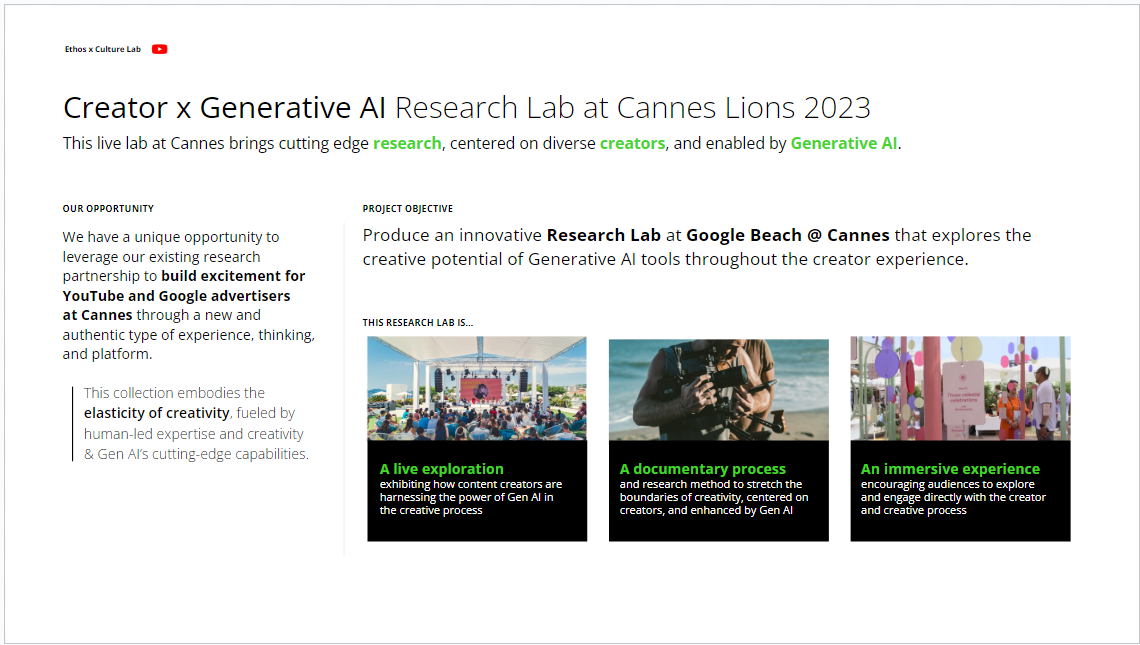The image size is (1140, 645).
Task: Click the green word 'research' in the subtitle
Action: point(407,143)
